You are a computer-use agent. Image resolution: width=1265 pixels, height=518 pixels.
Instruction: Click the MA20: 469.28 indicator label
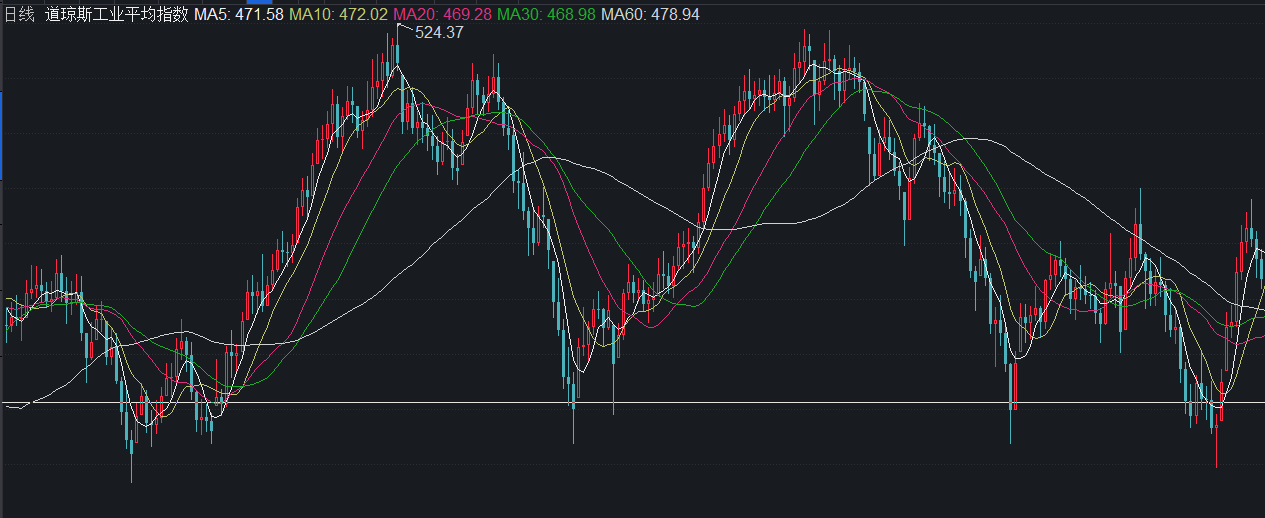pyautogui.click(x=443, y=14)
